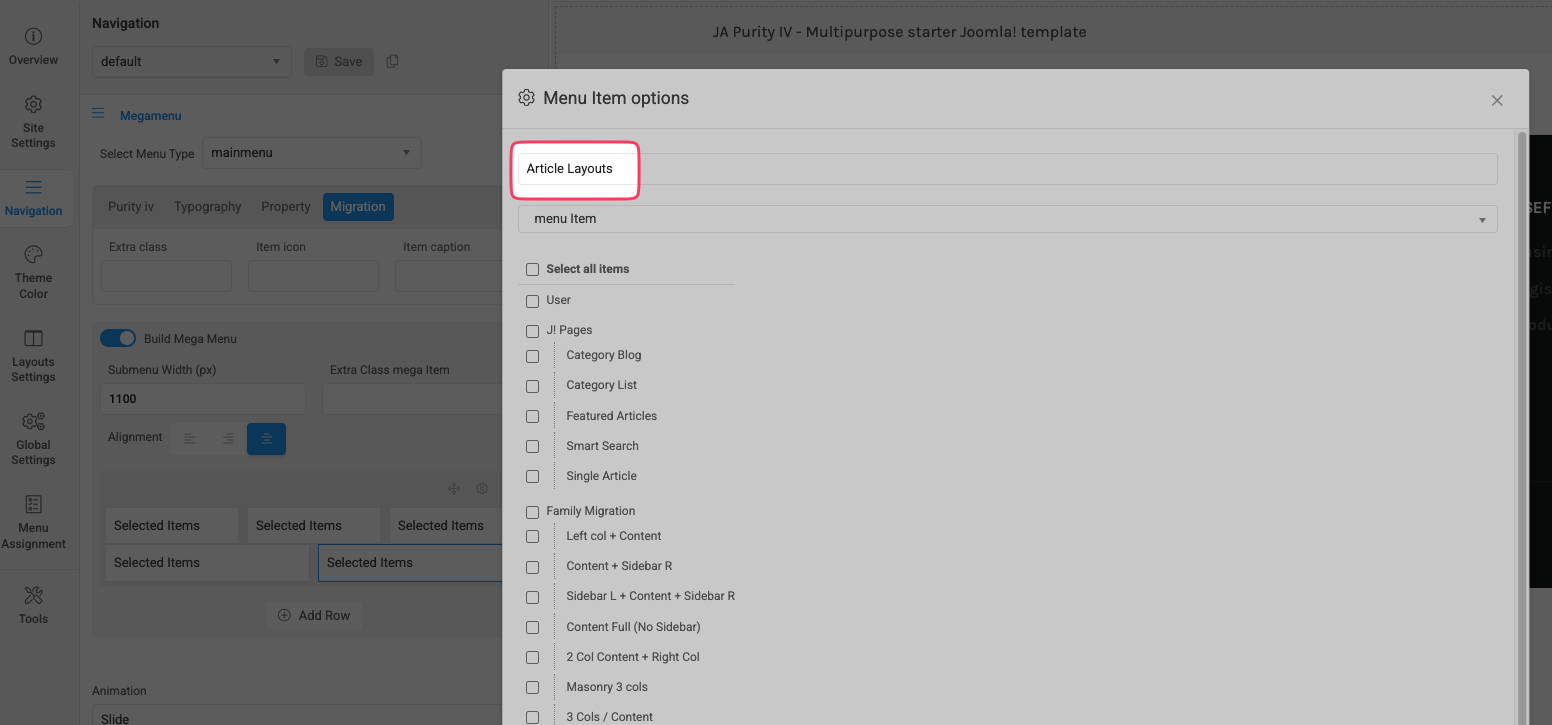Open the menu Item type dropdown
Image resolution: width=1552 pixels, height=725 pixels.
coord(1007,219)
